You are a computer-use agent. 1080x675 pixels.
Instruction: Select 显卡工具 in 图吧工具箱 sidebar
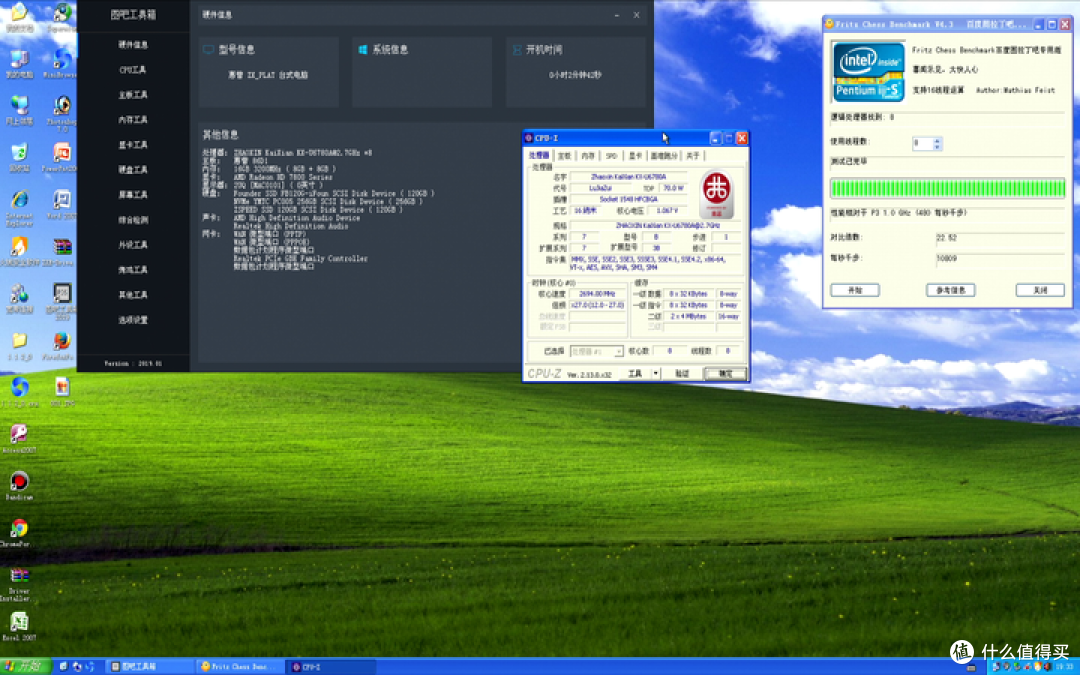pyautogui.click(x=133, y=145)
